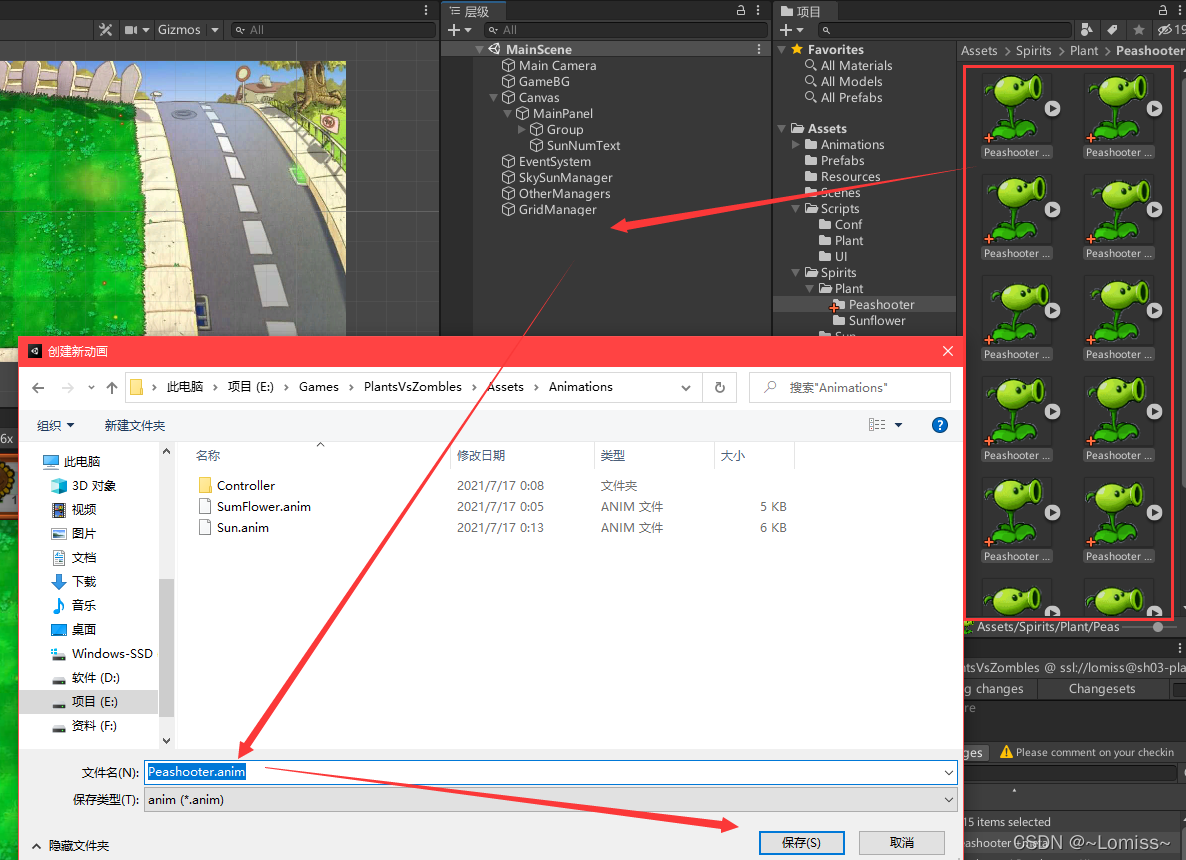Open the Gizmos dropdown arrow
The width and height of the screenshot is (1186, 860).
pos(215,29)
